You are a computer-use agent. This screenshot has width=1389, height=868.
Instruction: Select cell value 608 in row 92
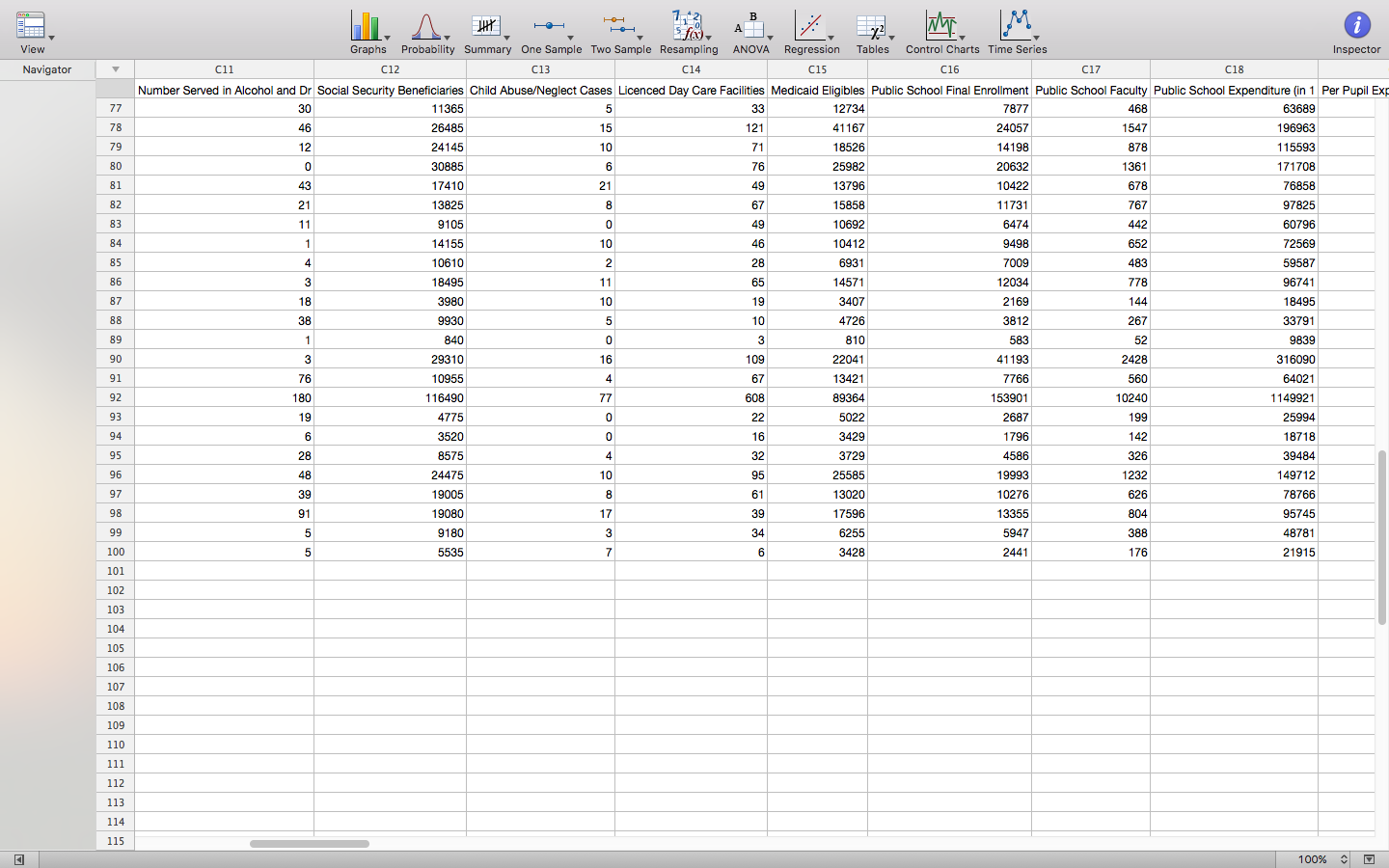point(691,397)
